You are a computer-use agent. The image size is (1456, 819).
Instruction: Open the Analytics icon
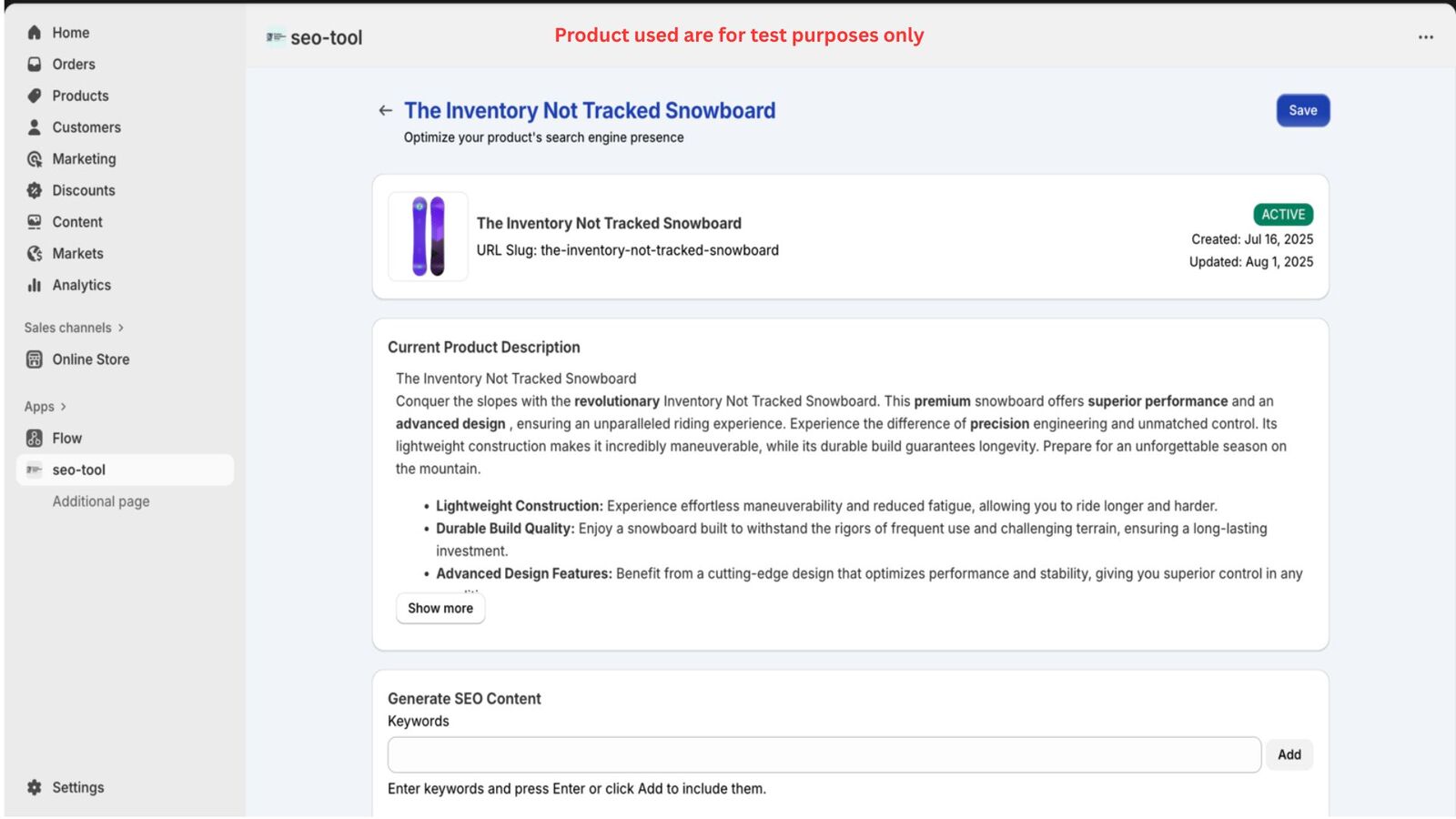(x=34, y=285)
